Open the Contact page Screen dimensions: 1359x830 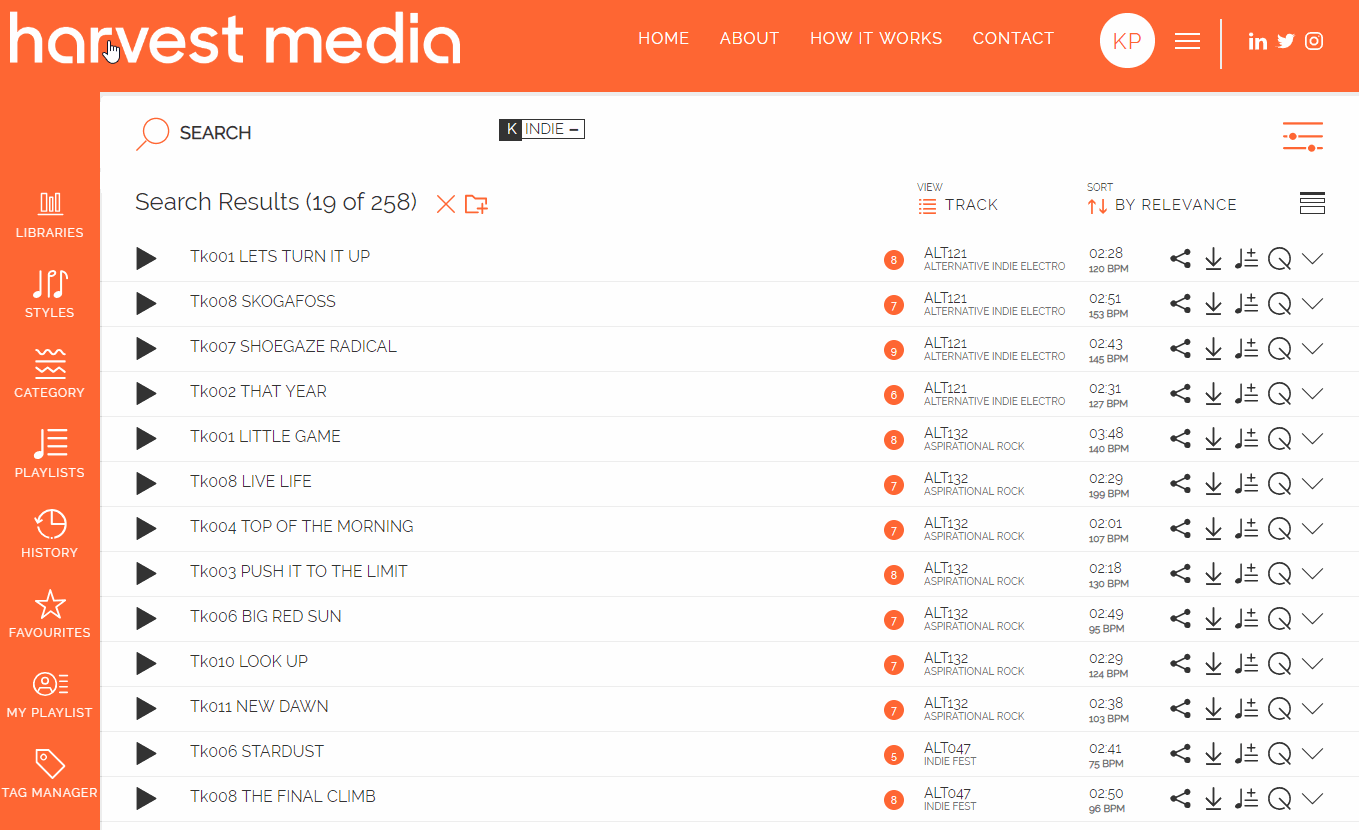click(1013, 39)
